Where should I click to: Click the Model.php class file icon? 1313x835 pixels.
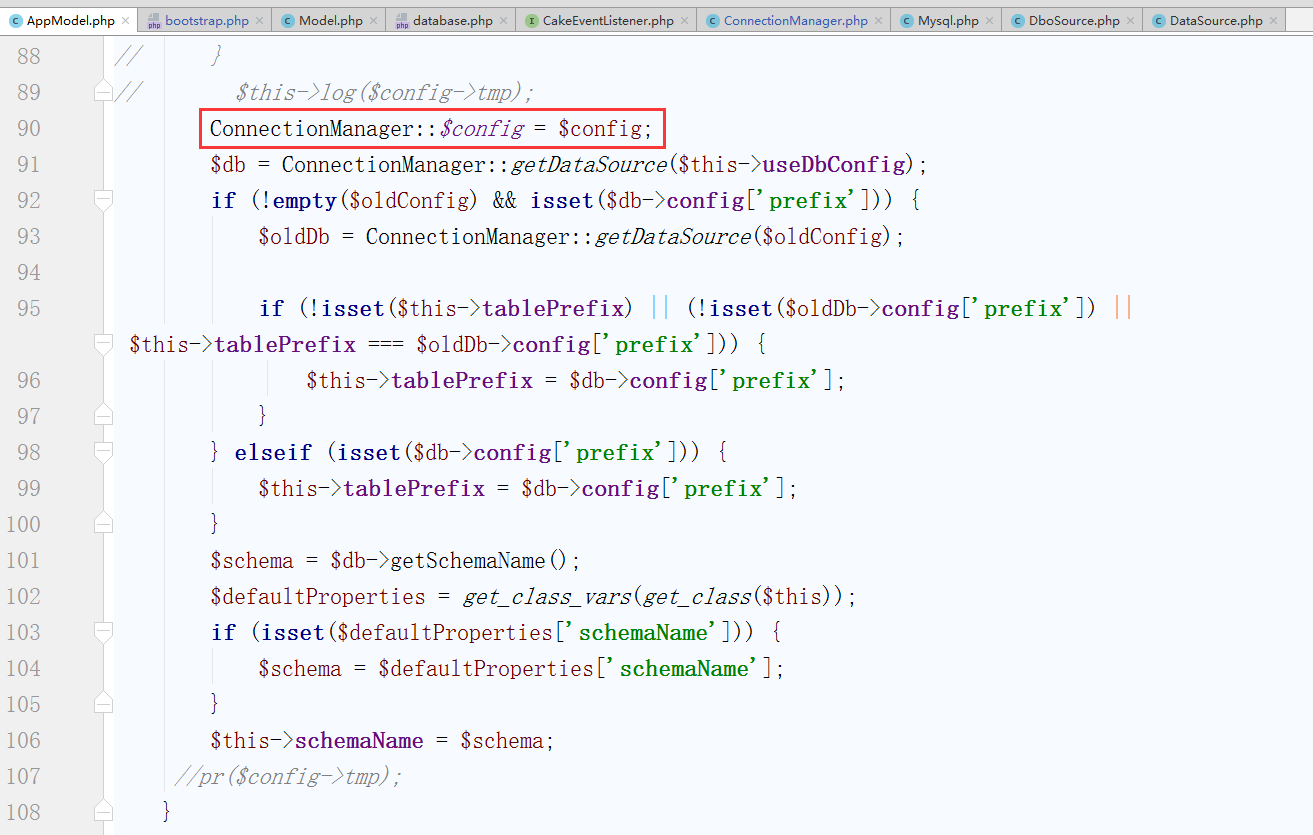287,20
